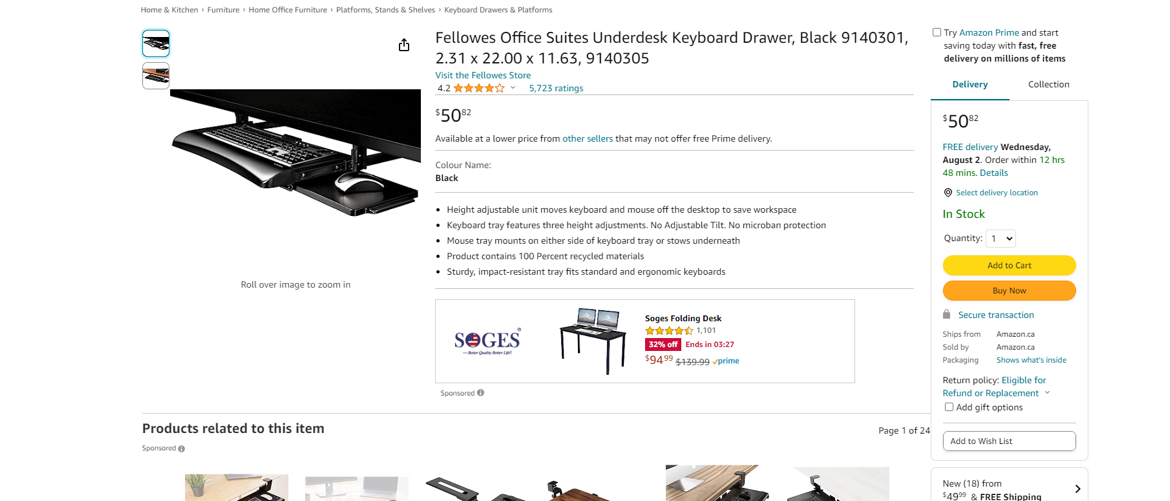Click the lock icon beside Secure transaction
The width and height of the screenshot is (1170, 501).
(947, 314)
